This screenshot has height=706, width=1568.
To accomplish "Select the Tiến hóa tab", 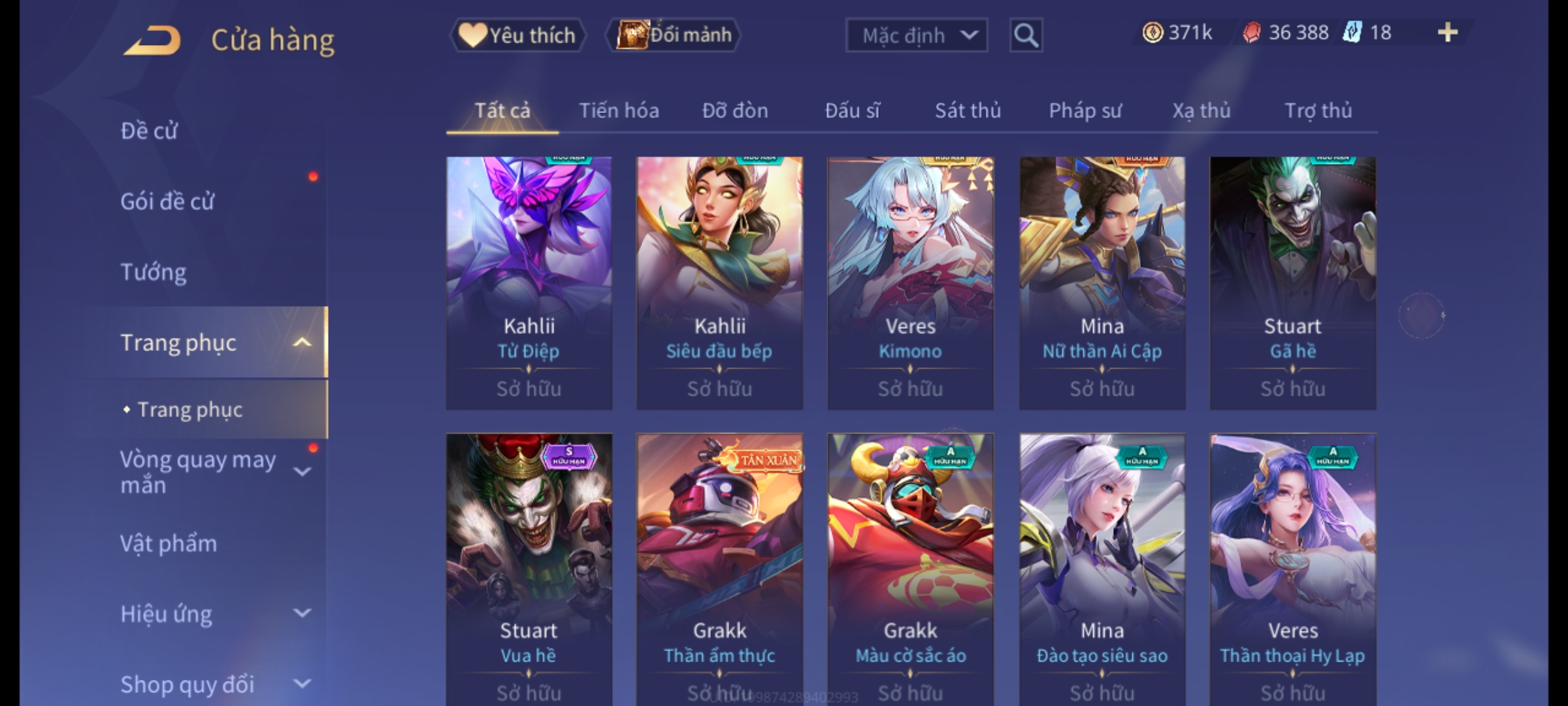I will click(619, 110).
